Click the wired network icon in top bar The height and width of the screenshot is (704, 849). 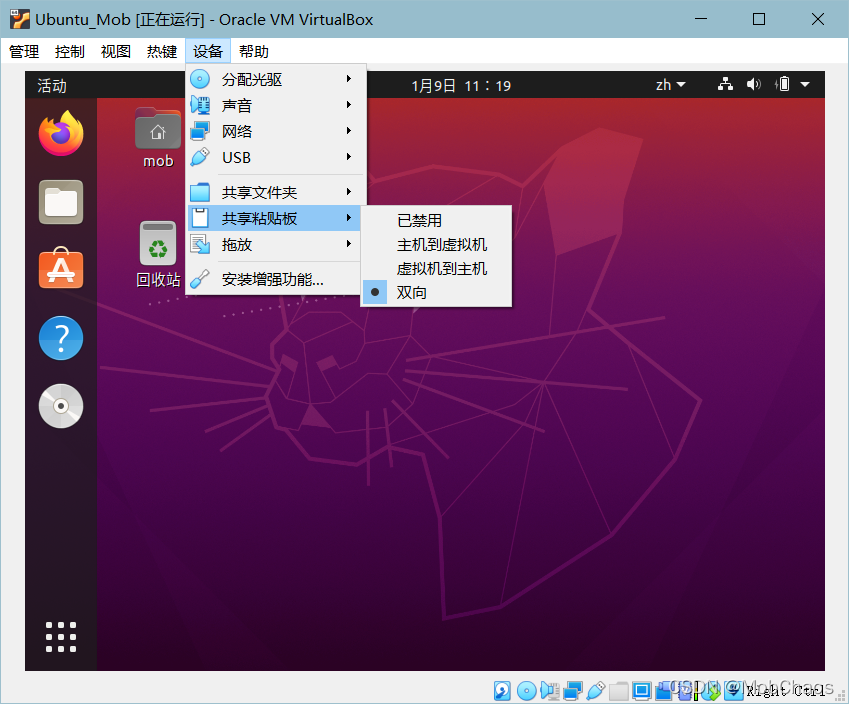point(726,84)
